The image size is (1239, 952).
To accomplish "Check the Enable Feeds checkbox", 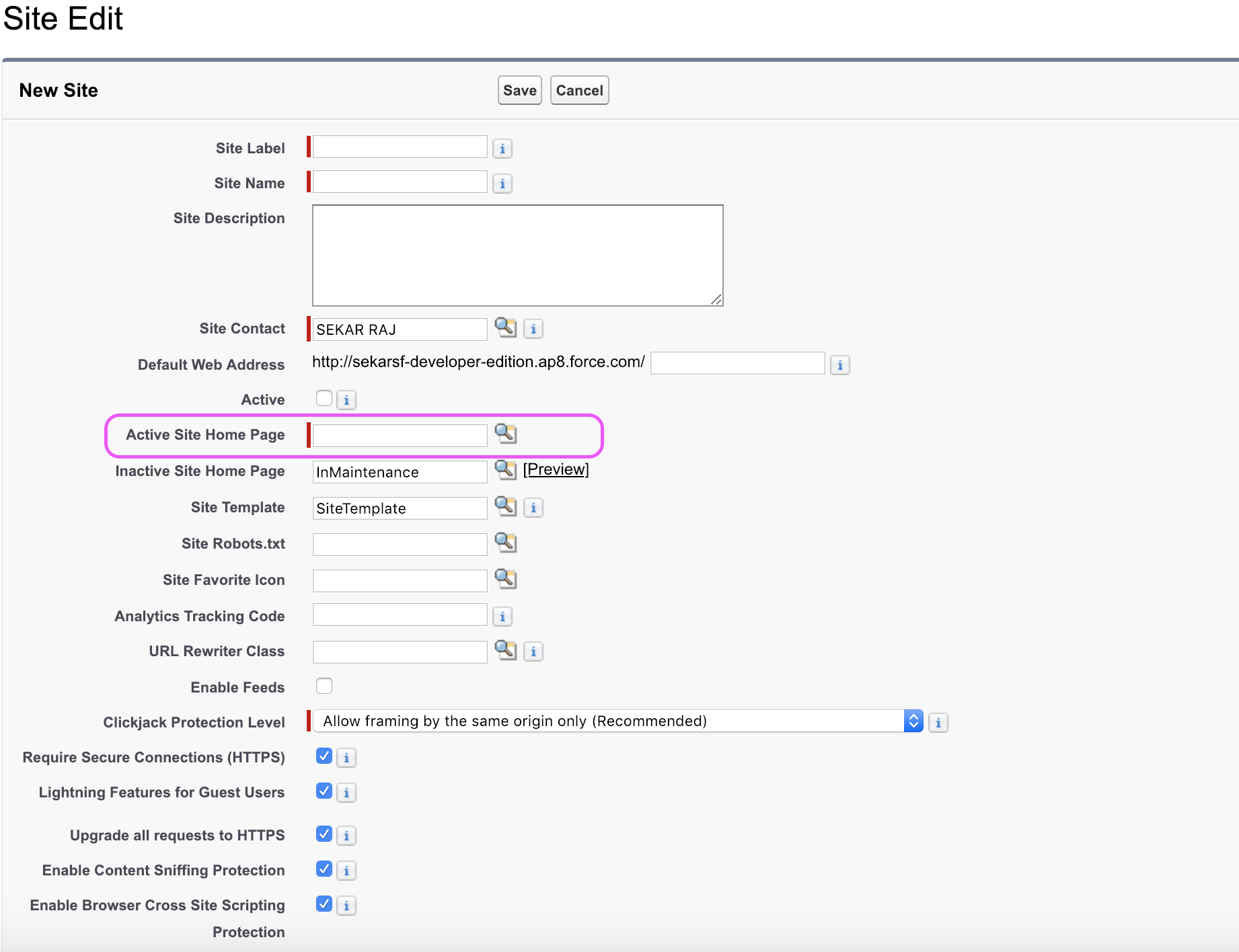I will click(x=324, y=686).
